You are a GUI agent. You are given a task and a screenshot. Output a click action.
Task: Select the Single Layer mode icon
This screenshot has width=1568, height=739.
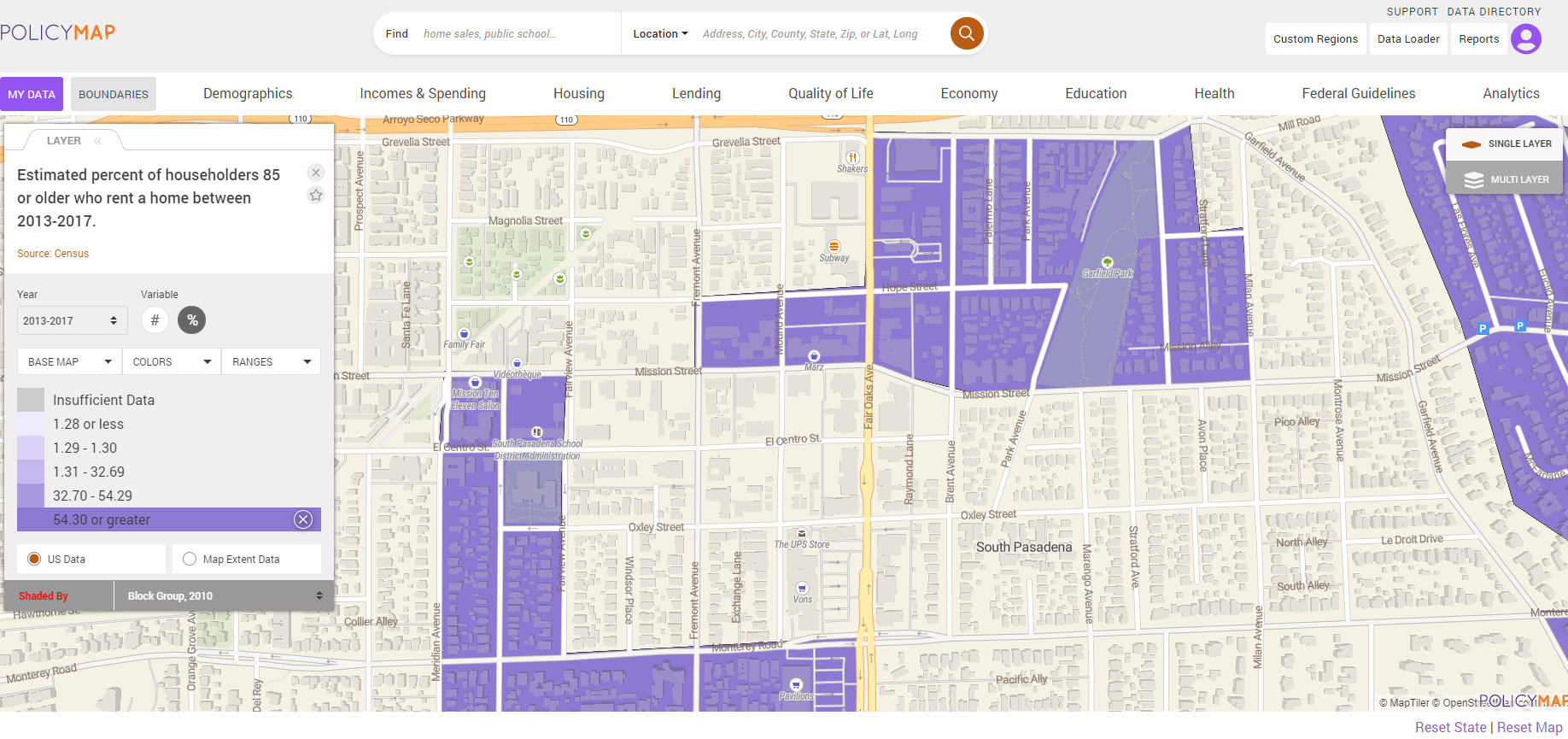point(1471,144)
